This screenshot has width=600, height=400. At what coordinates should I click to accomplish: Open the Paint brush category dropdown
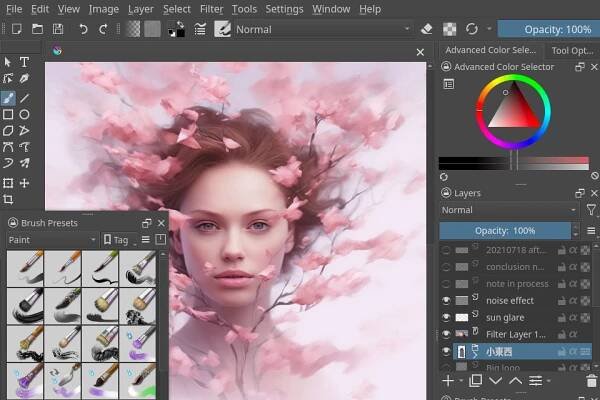tap(52, 240)
